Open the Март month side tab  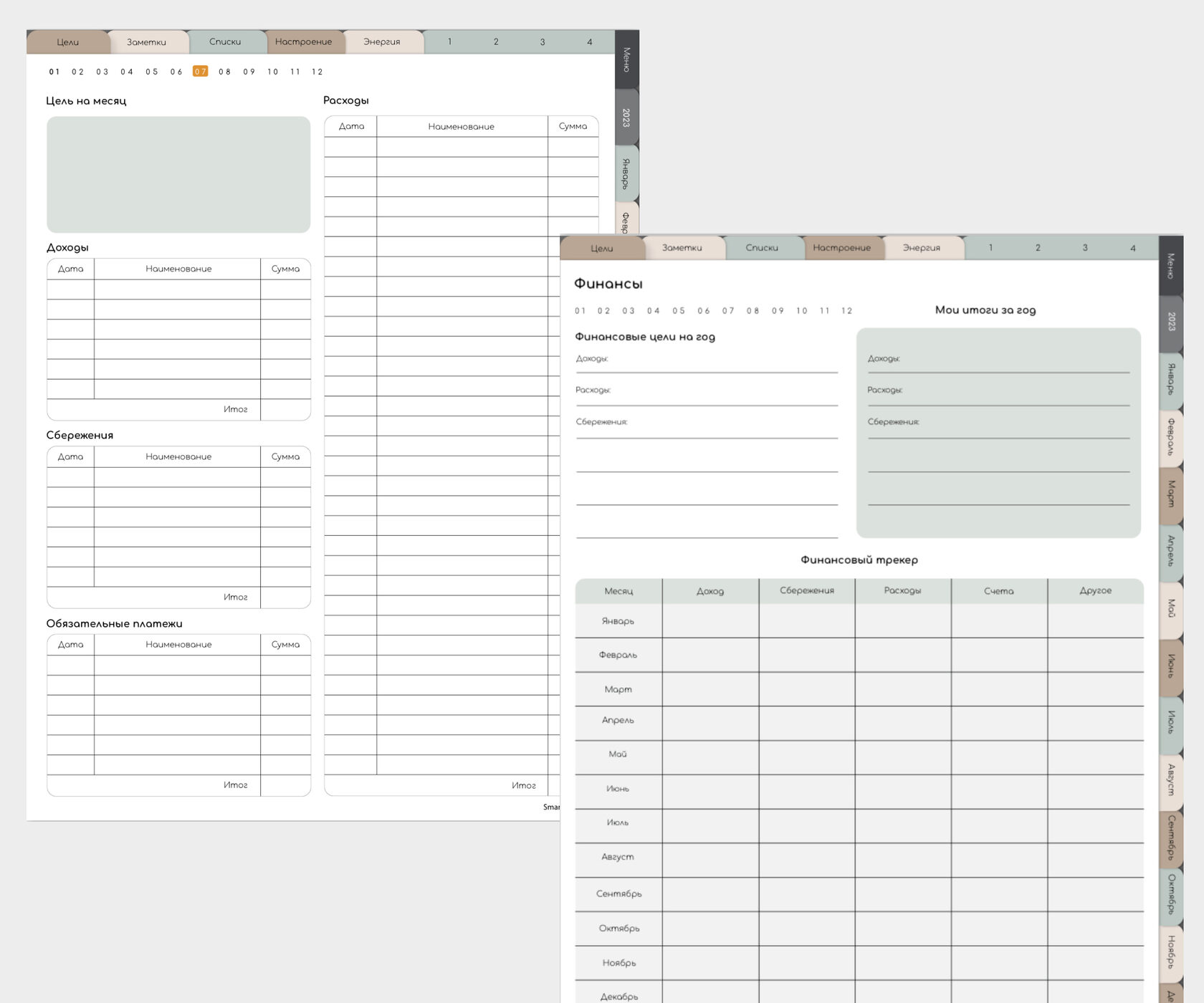pos(1171,494)
